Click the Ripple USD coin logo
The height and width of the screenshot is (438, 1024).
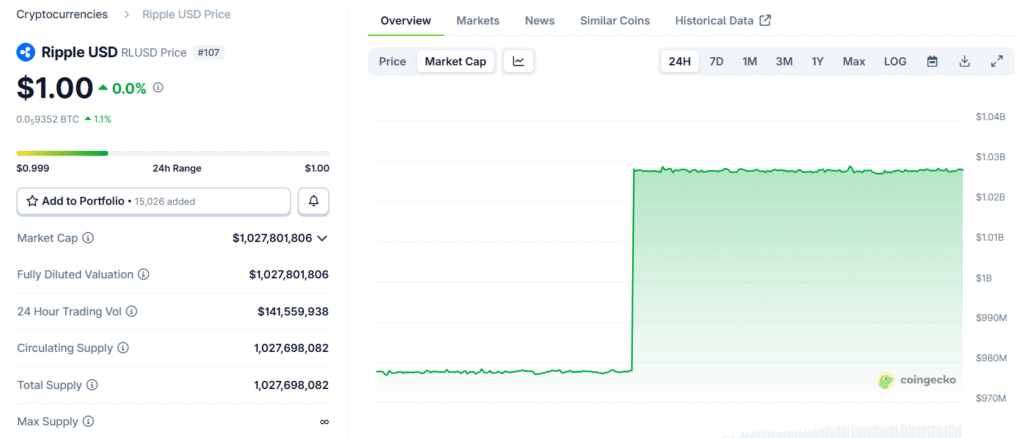(x=25, y=52)
